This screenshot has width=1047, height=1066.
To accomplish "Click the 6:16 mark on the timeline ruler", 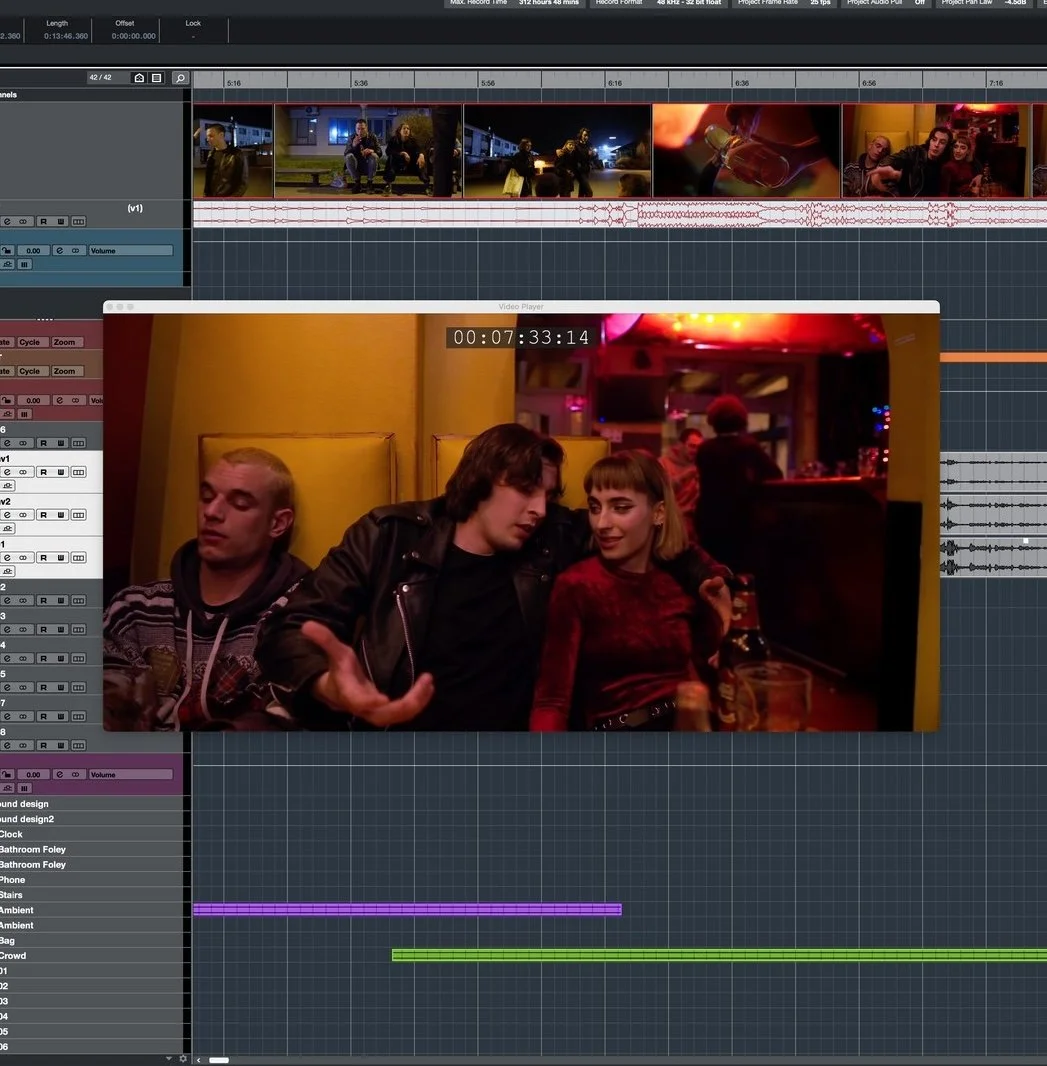I will (x=615, y=83).
